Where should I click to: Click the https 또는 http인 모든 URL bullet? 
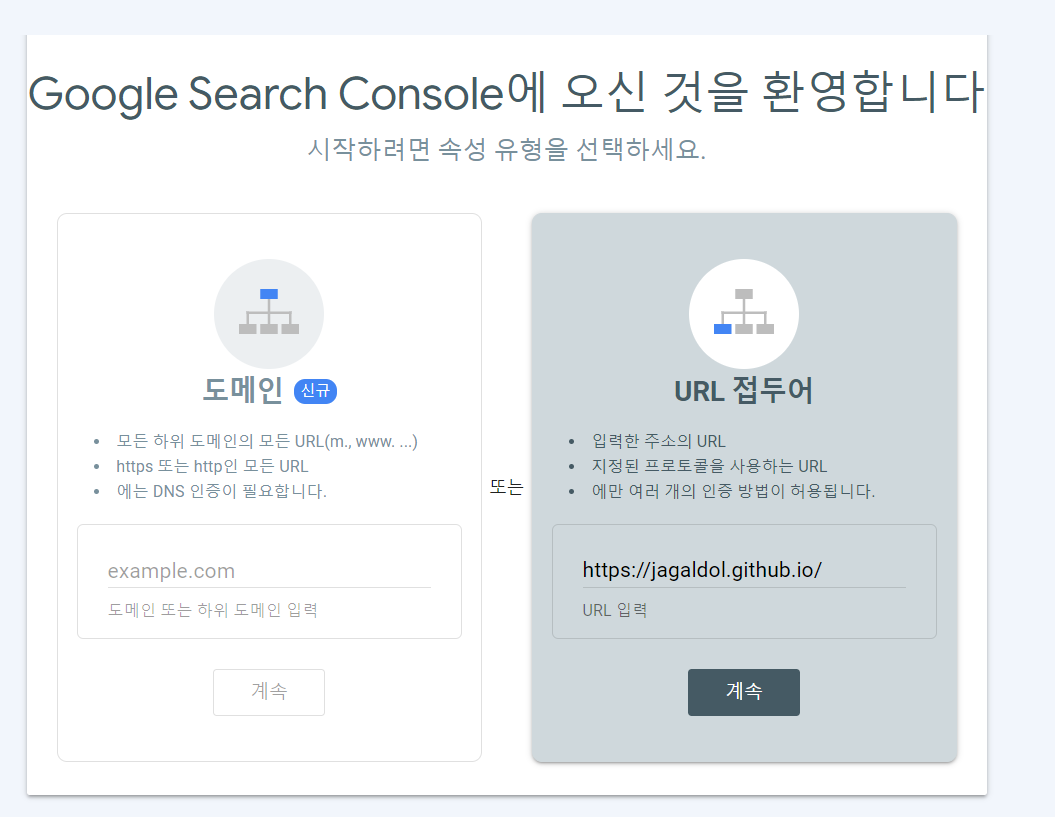click(212, 466)
